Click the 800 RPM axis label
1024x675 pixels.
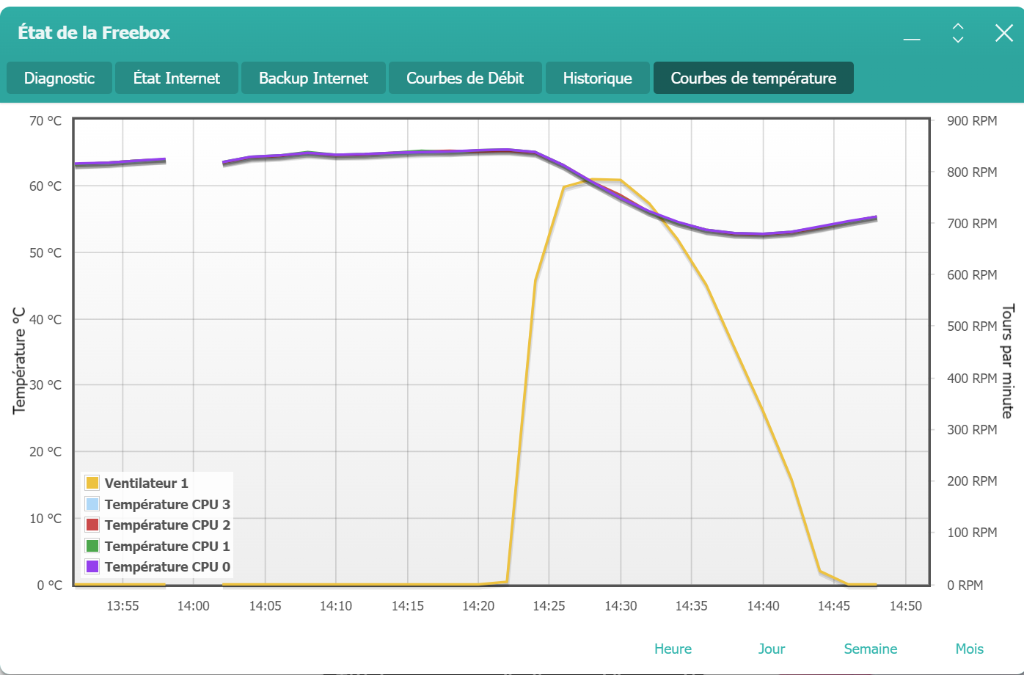pyautogui.click(x=972, y=172)
